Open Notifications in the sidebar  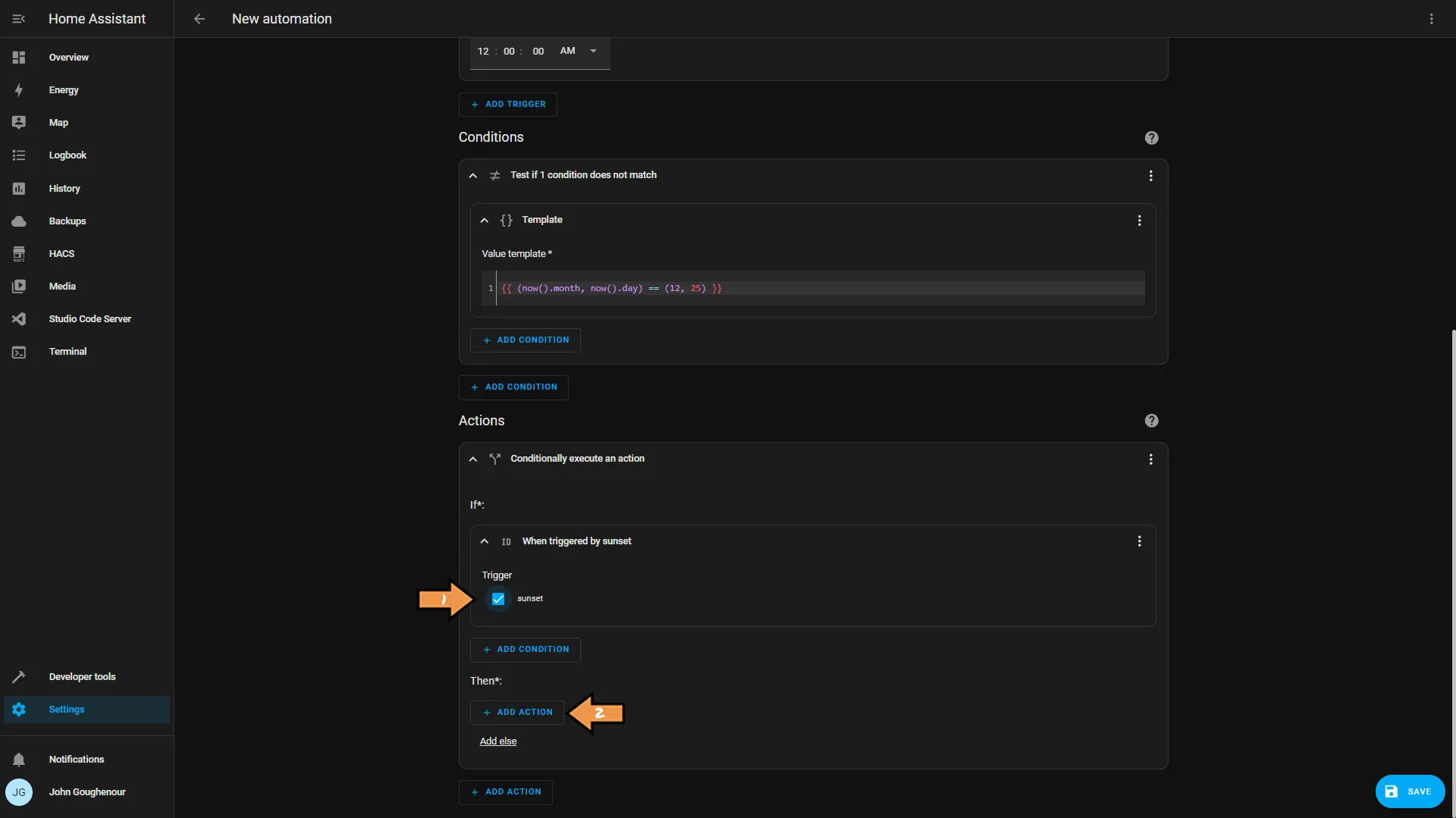click(x=86, y=760)
